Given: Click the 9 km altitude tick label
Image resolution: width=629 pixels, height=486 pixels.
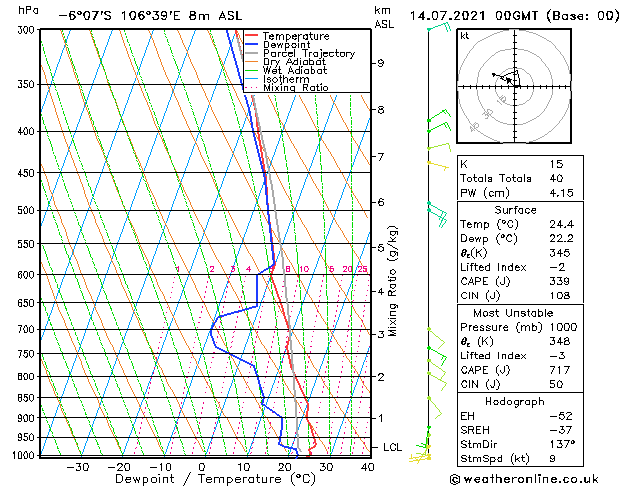Looking at the screenshot, I should pyautogui.click(x=380, y=63).
